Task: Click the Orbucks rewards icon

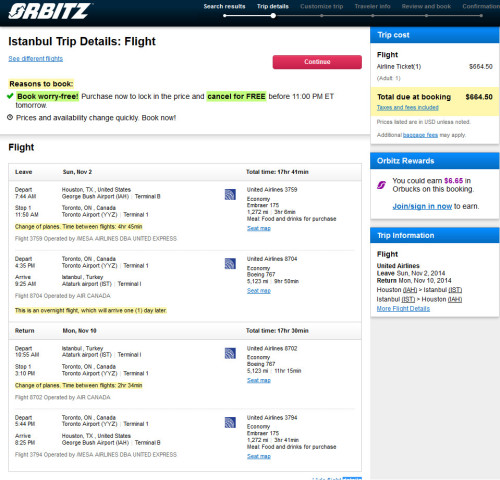Action: pyautogui.click(x=381, y=185)
